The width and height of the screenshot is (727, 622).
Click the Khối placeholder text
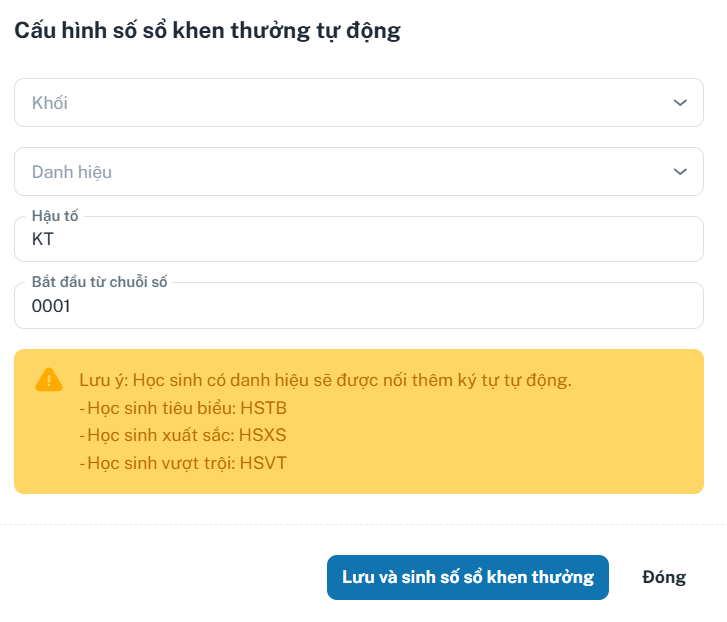pos(50,103)
